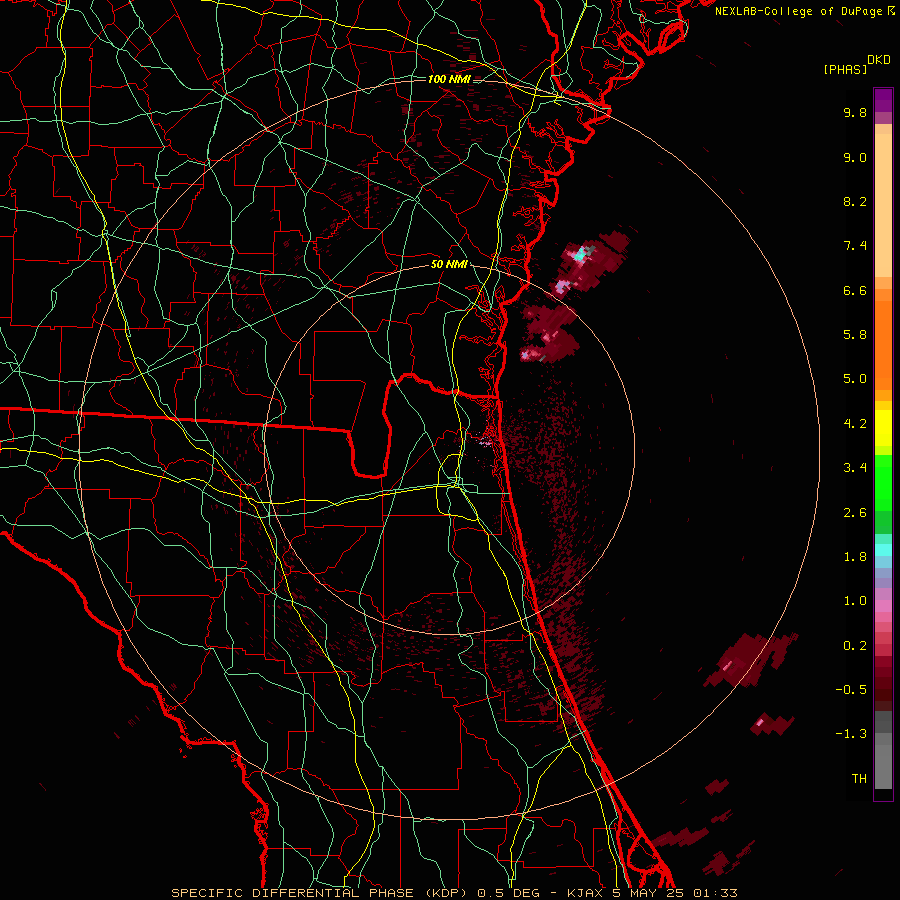The image size is (900, 900).
Task: Select the yellow segment of color bar
Action: (883, 428)
